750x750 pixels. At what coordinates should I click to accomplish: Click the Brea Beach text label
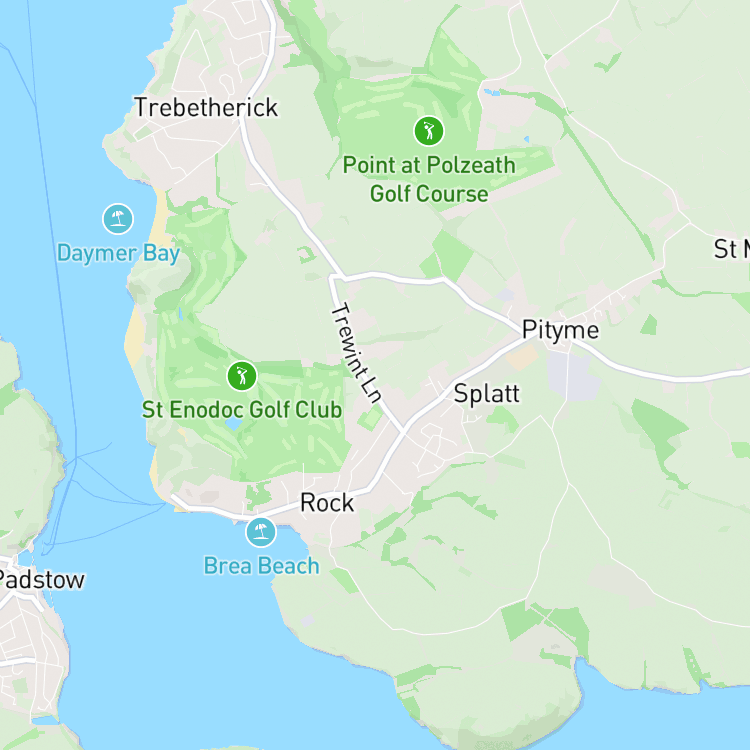[261, 566]
